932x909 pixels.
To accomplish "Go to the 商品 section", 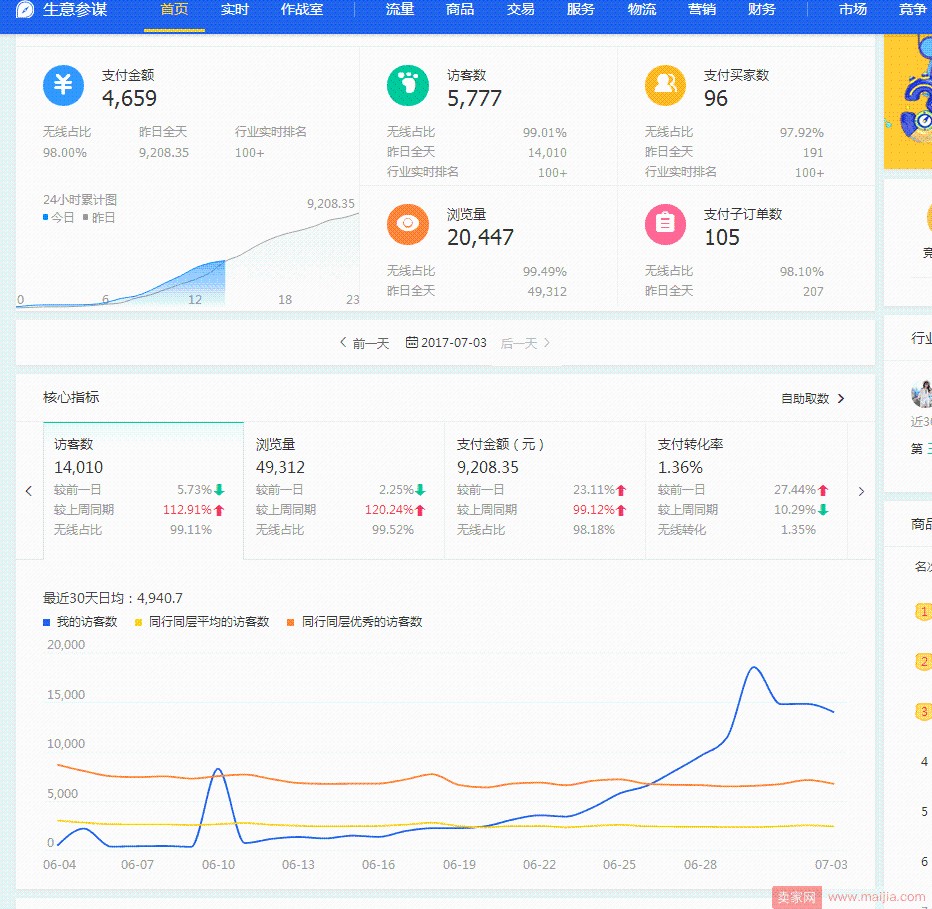I will pos(460,10).
